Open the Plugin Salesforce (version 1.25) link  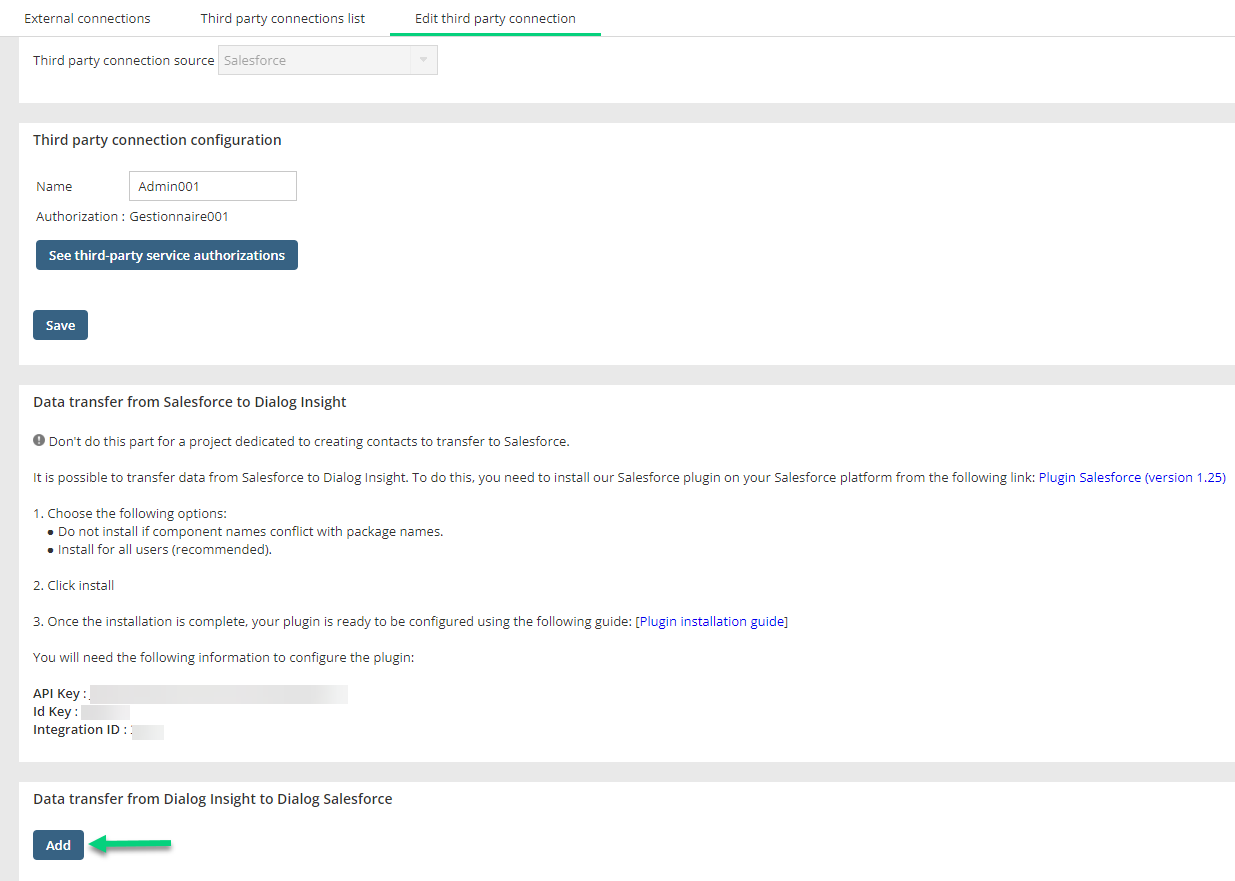pyautogui.click(x=1132, y=477)
